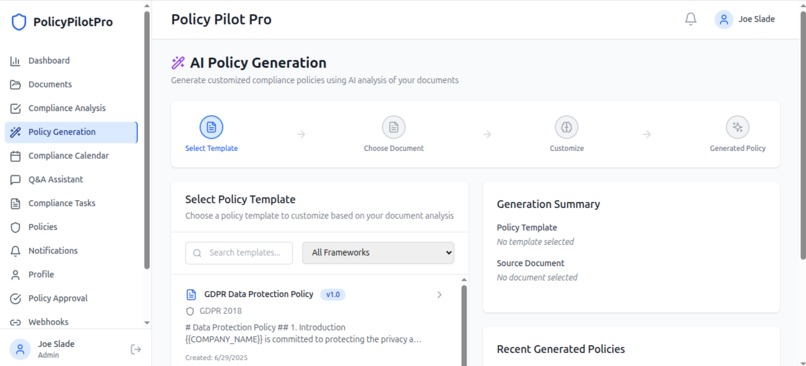Click the template description starting '# Data Protection Policy'
The image size is (806, 366).
(303, 334)
